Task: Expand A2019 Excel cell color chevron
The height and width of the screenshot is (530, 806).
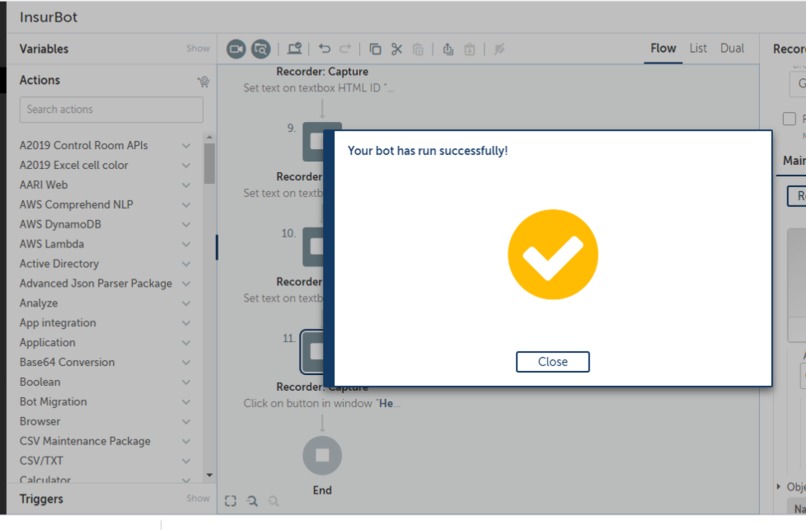Action: click(x=186, y=166)
